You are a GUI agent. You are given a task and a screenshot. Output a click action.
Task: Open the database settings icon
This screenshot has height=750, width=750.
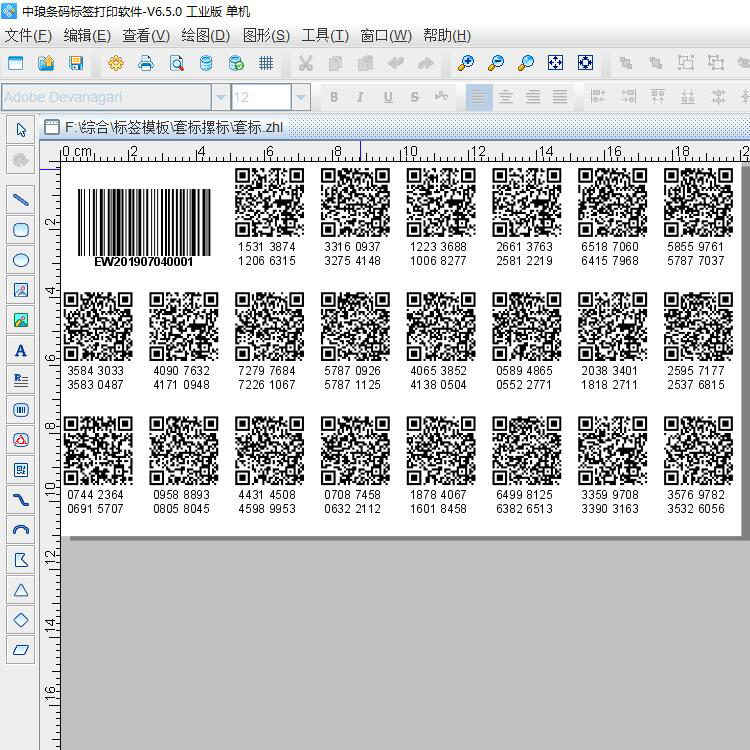[x=206, y=63]
